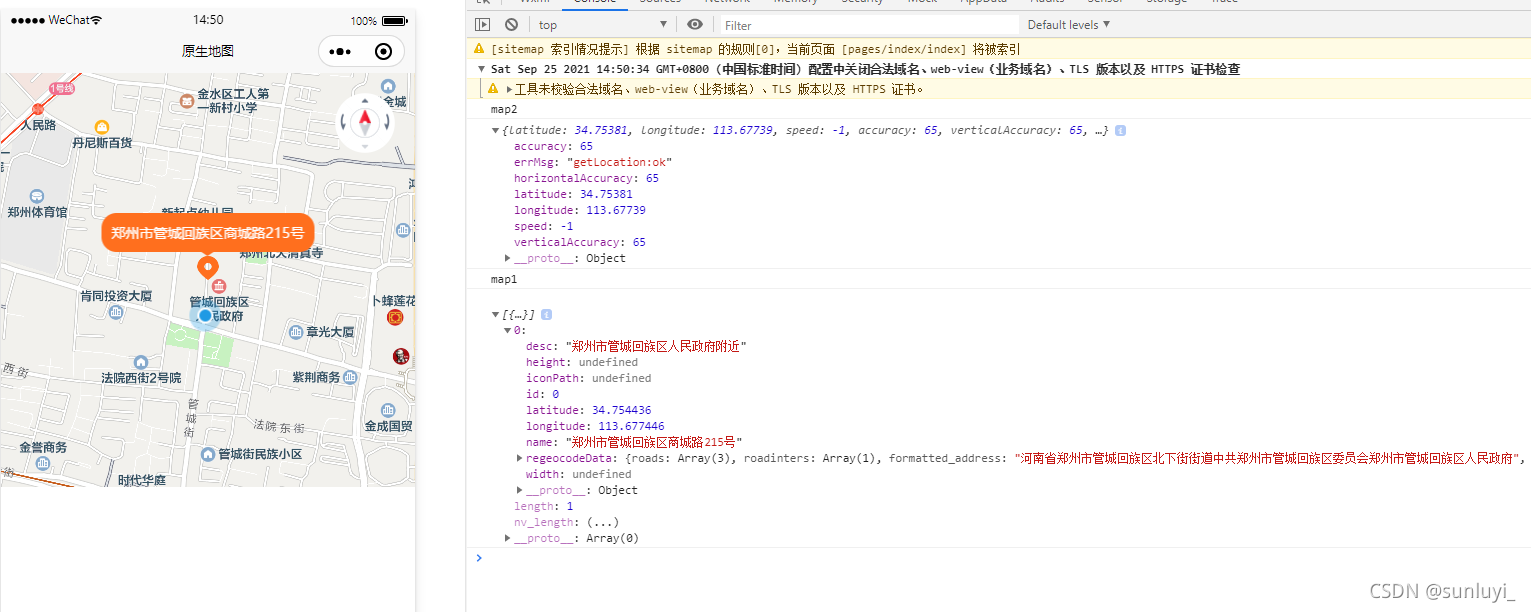Viewport: 1531px width, 612px height.
Task: Click warning icon beside 工具未校验合法域名
Action: (493, 88)
